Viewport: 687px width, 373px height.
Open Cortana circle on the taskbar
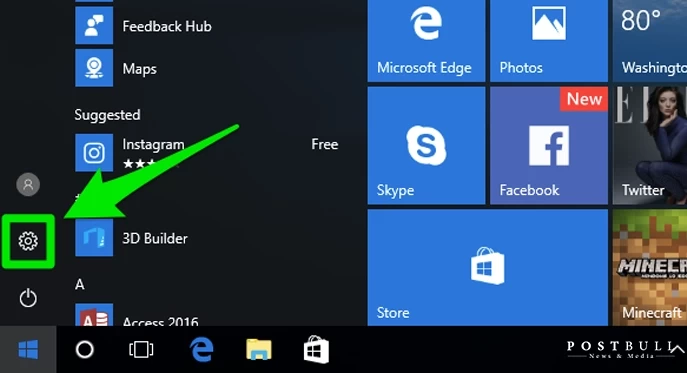click(85, 349)
